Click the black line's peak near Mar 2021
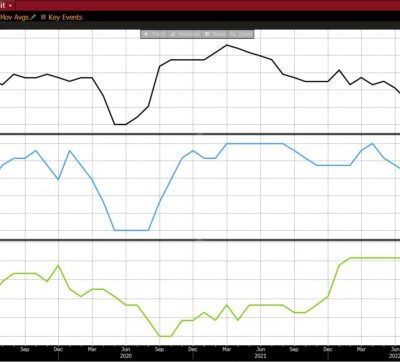This screenshot has height=362, width=400. 227,45
